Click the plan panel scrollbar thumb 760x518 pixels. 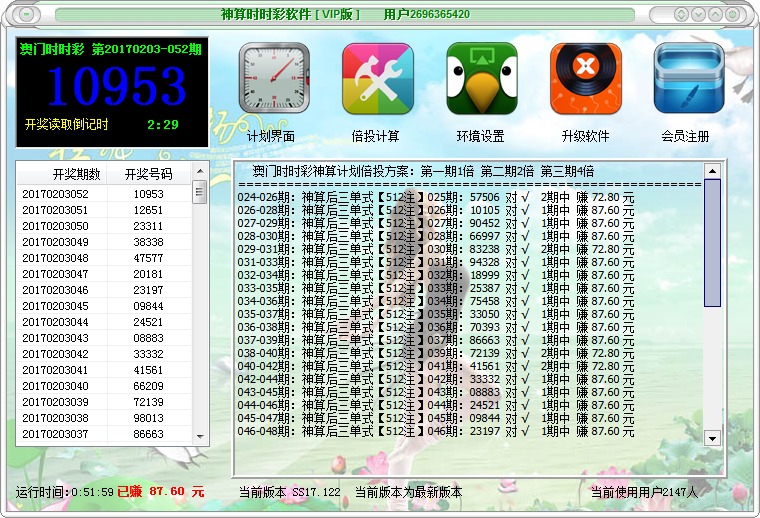coord(712,243)
